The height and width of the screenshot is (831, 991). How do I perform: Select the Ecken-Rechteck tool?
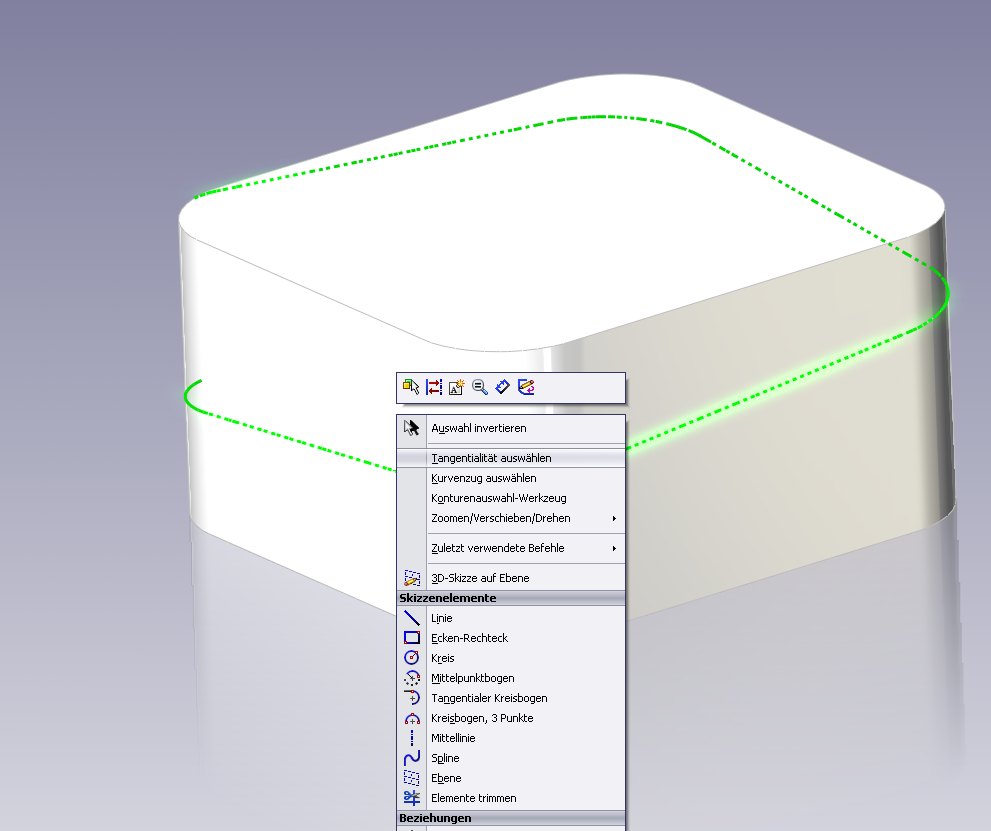[x=511, y=638]
